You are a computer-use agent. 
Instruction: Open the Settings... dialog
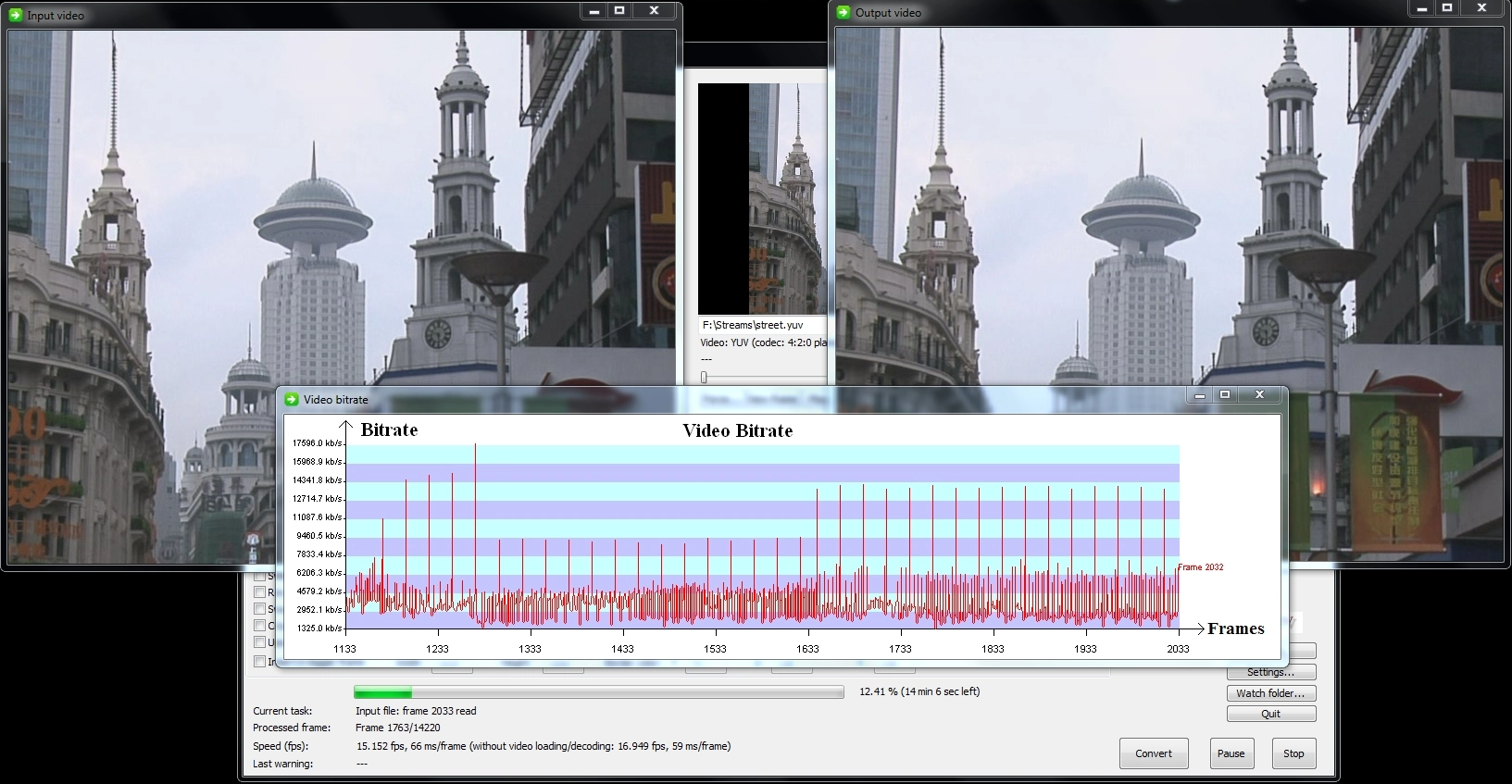click(1270, 673)
